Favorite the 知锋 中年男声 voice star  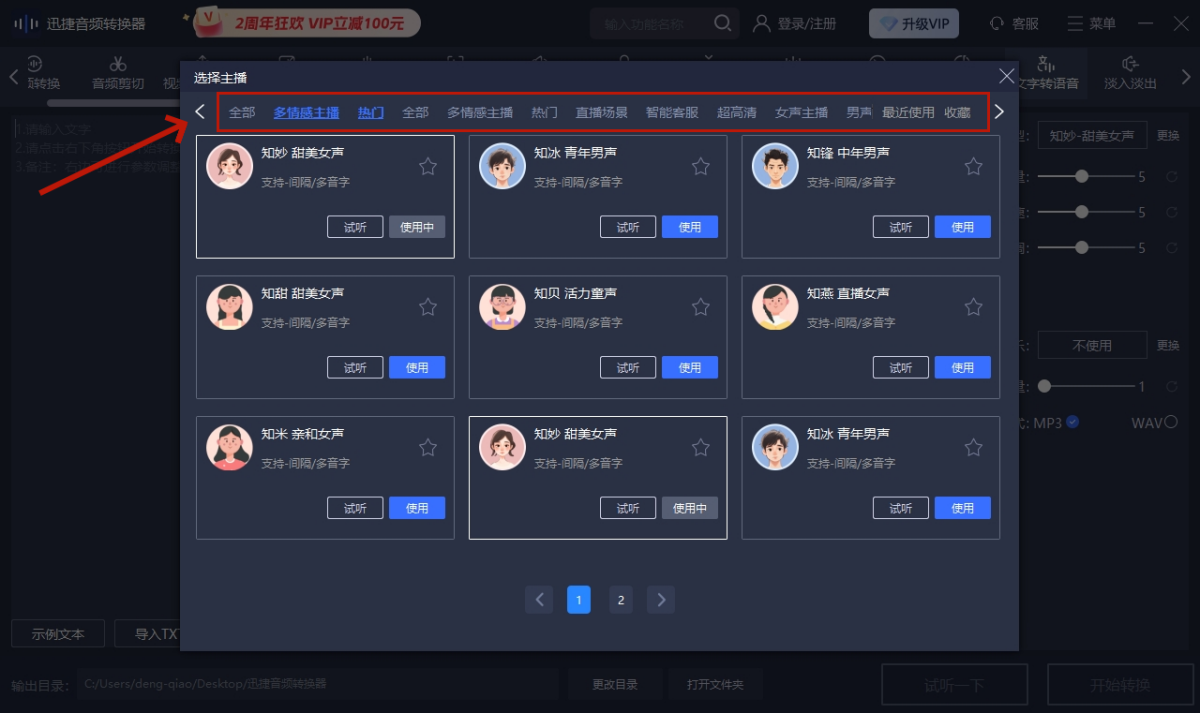click(x=973, y=166)
